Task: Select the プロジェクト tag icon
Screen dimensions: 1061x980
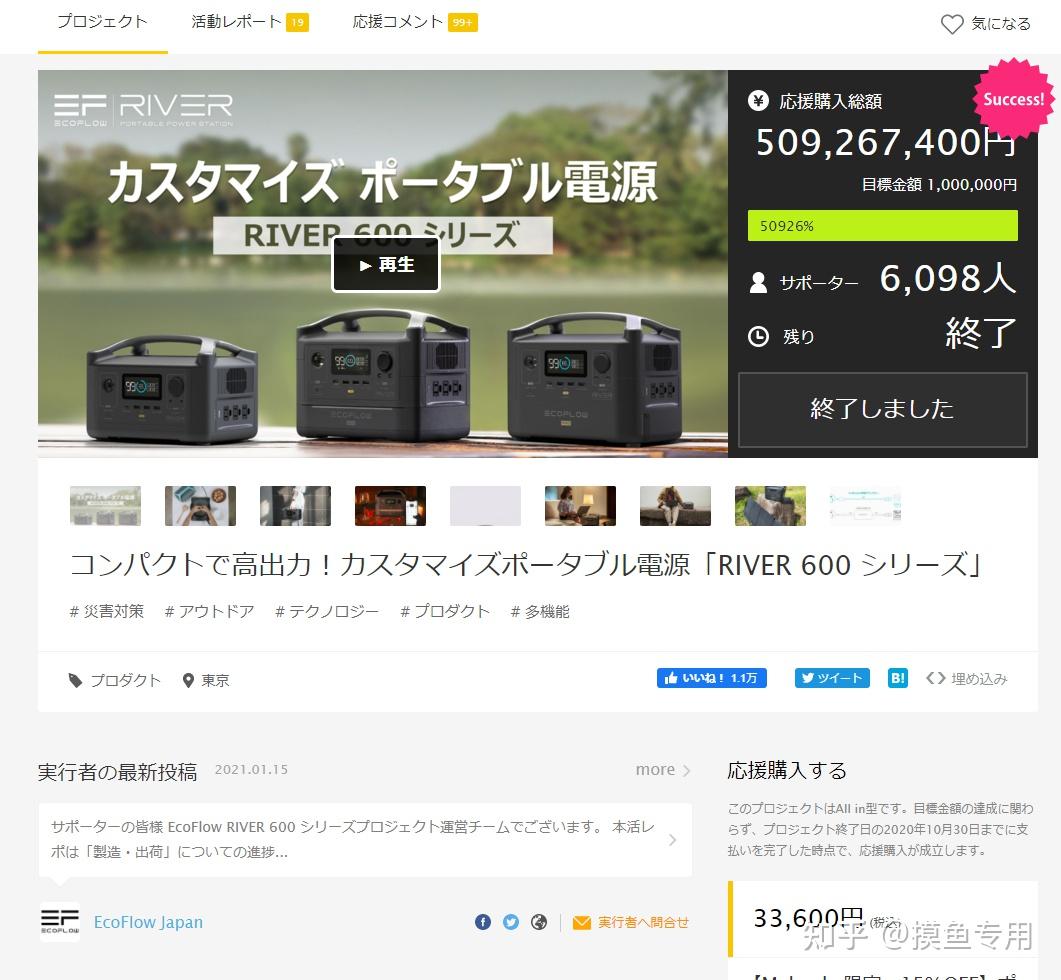Action: click(76, 679)
